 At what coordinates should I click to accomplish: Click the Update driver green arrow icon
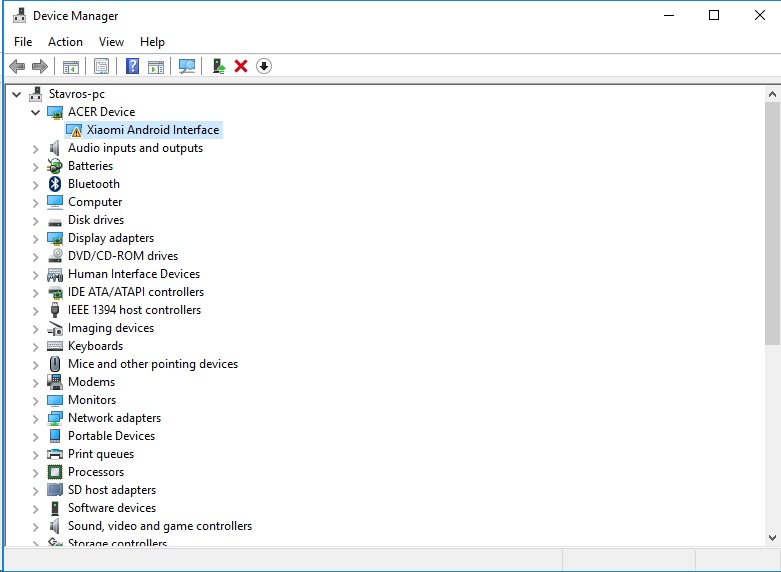[x=218, y=66]
